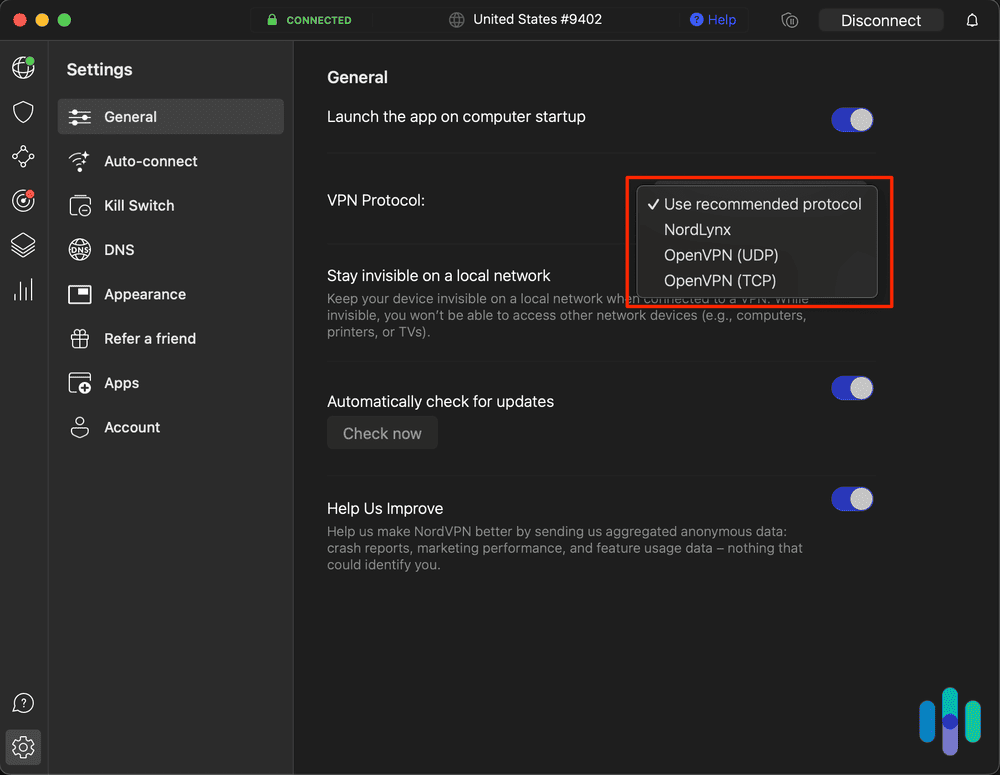Image resolution: width=1000 pixels, height=775 pixels.
Task: Turn off the Help Us Improve toggle
Action: (x=852, y=499)
